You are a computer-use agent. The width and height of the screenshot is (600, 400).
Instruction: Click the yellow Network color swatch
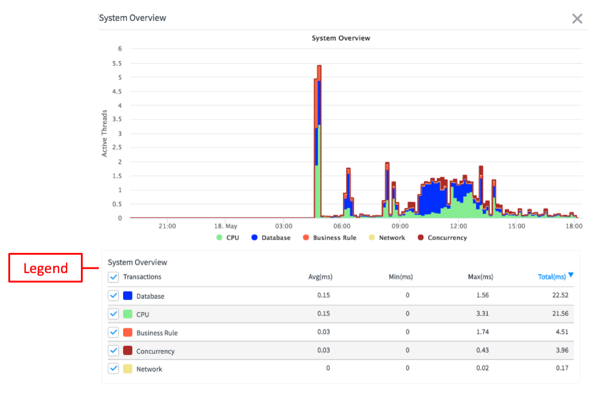click(128, 369)
